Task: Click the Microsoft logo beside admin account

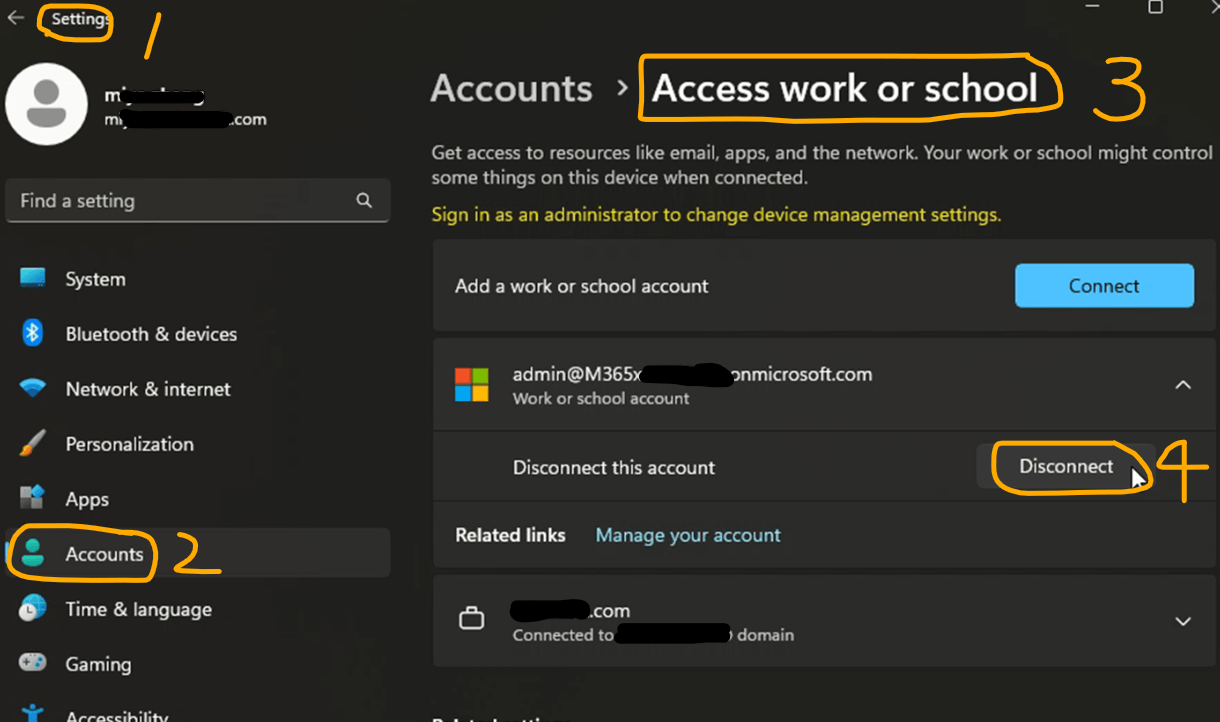Action: click(472, 385)
